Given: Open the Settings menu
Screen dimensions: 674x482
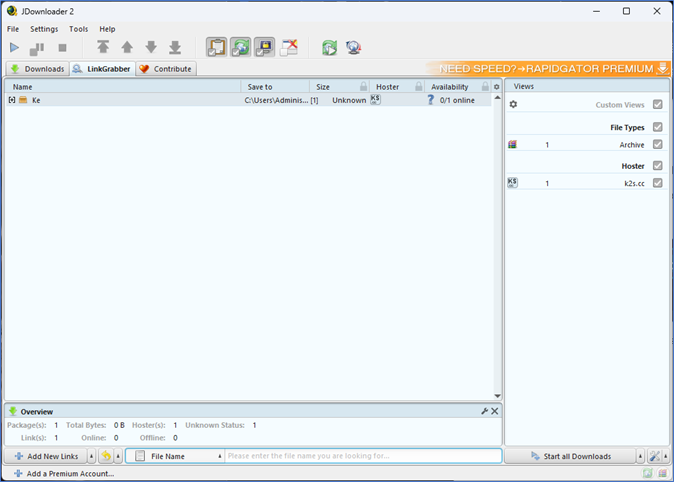Looking at the screenshot, I should click(44, 29).
